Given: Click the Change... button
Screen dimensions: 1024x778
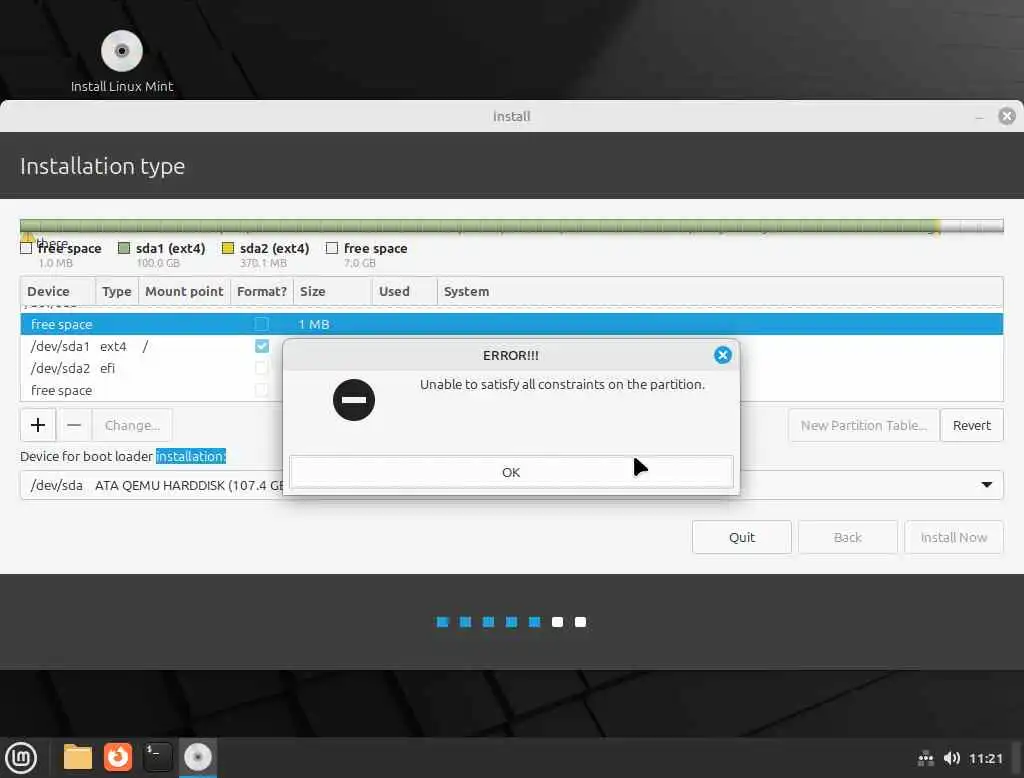Looking at the screenshot, I should (132, 425).
